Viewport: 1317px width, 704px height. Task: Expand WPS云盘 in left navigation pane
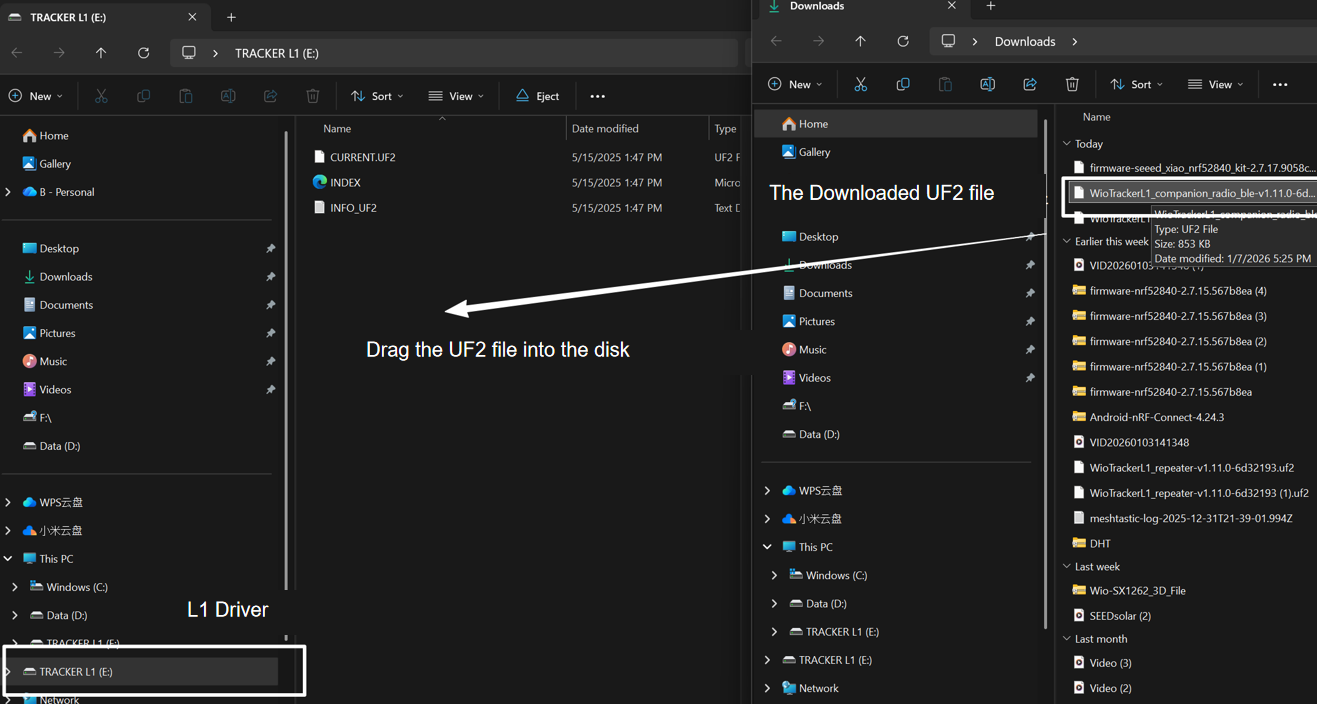pyautogui.click(x=9, y=502)
